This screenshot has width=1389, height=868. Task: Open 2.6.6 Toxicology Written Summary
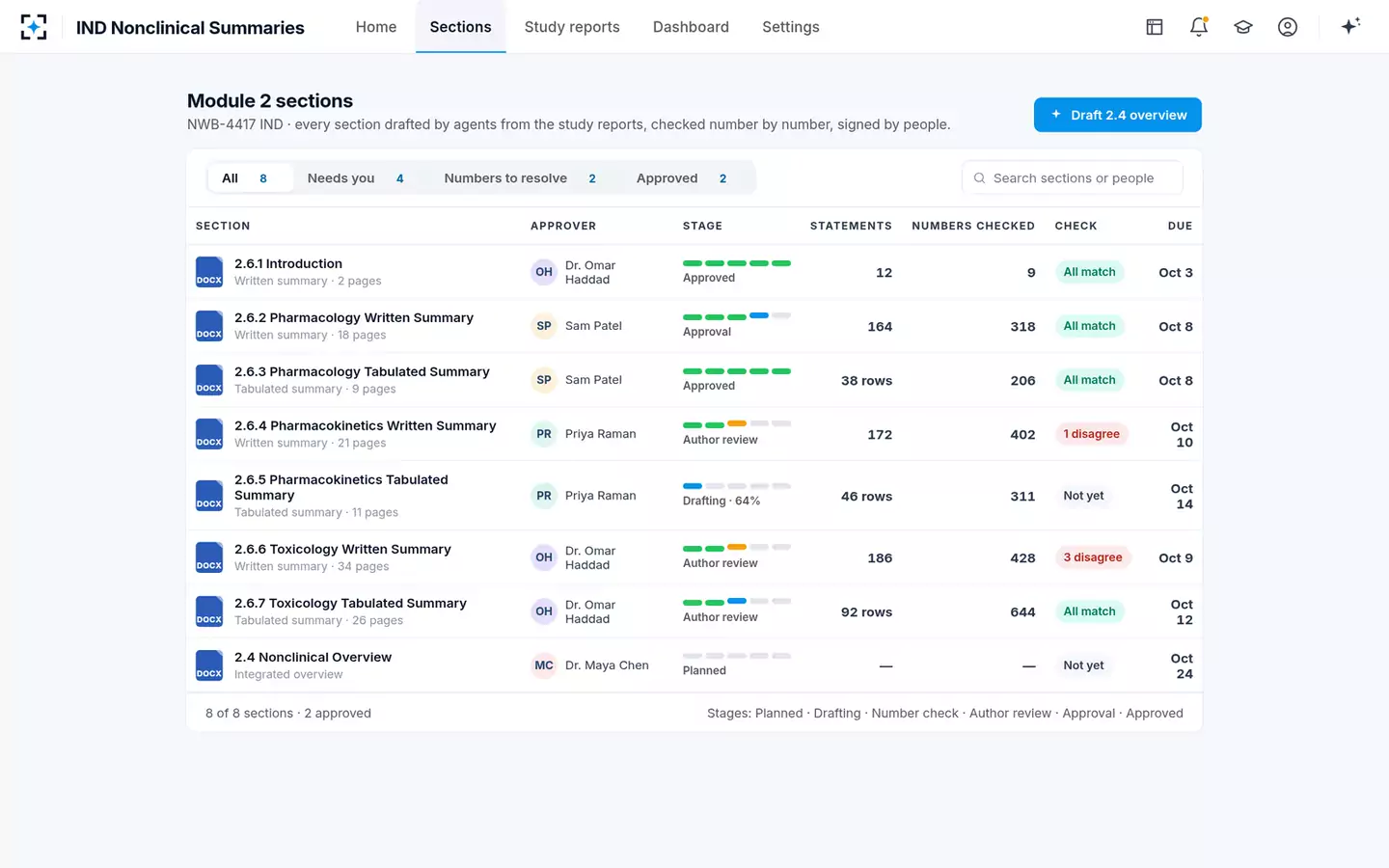[342, 549]
